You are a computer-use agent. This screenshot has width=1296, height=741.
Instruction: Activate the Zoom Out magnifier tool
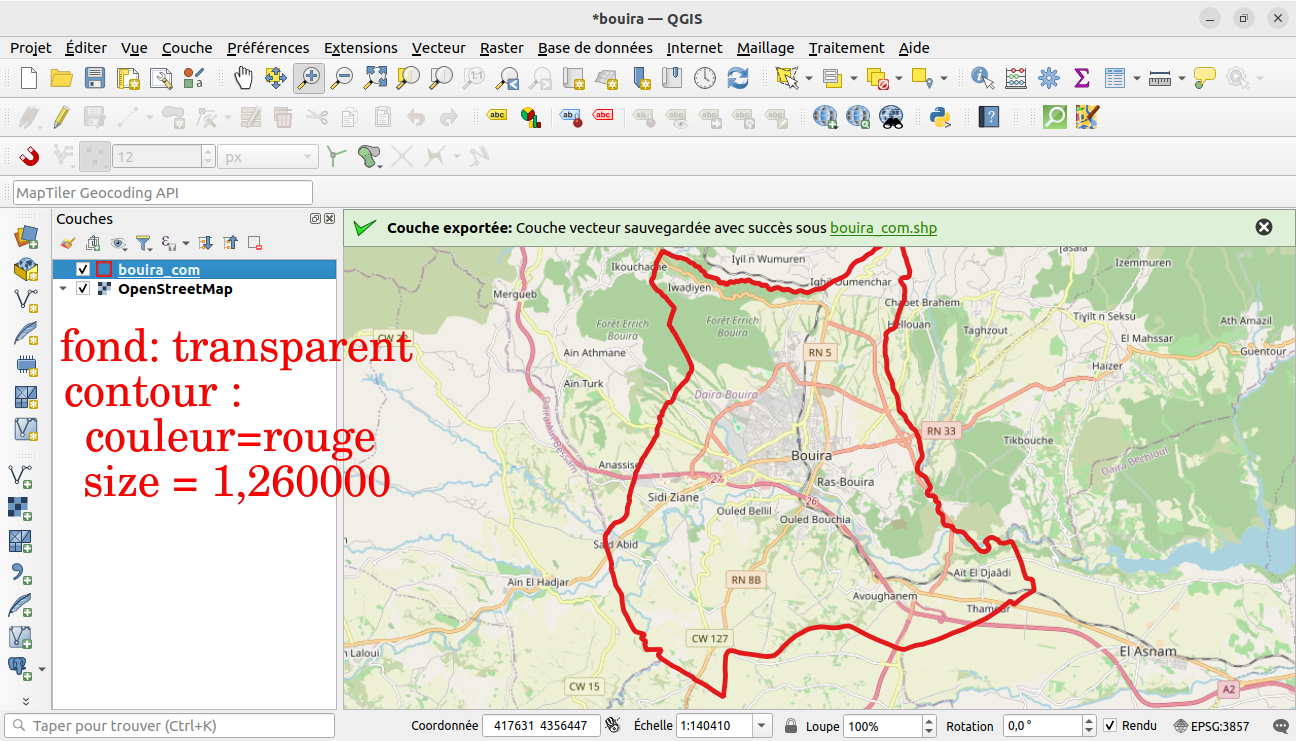[x=342, y=78]
